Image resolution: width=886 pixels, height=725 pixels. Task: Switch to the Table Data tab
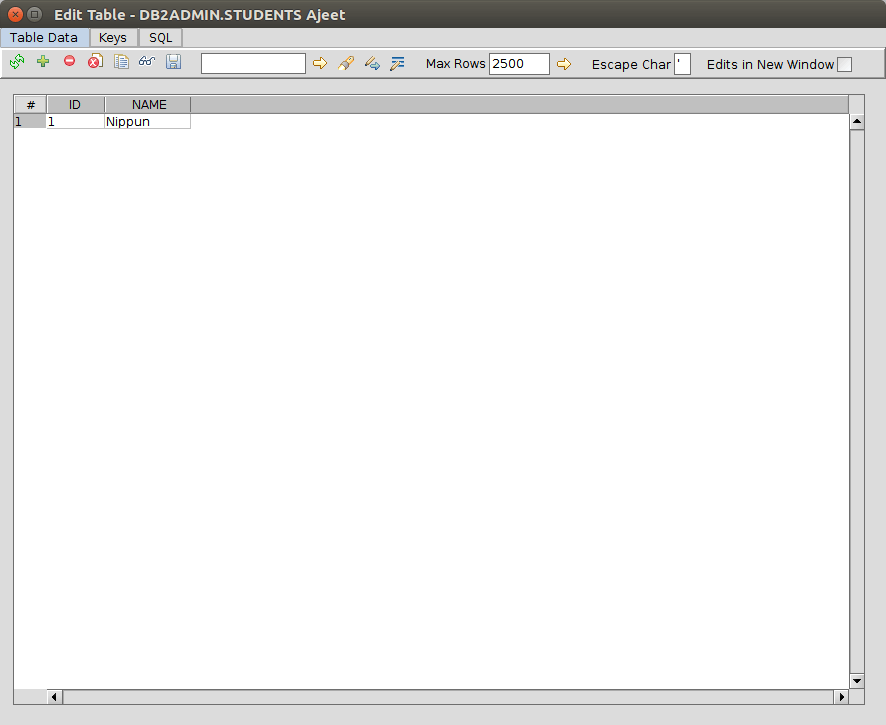[x=44, y=38]
